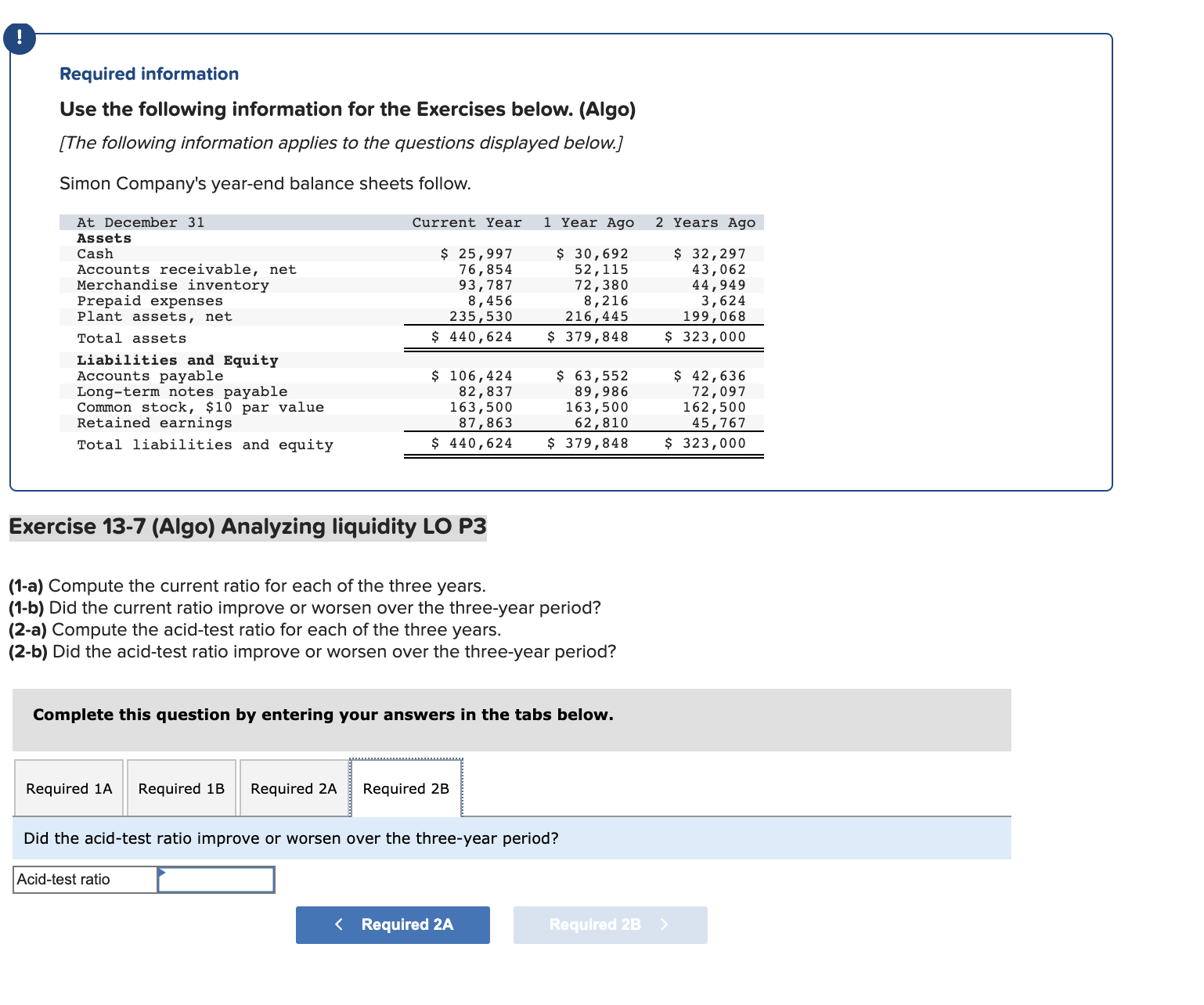Click Accounts payable value $ 63,552
This screenshot has height=1005, width=1204.
tap(592, 376)
